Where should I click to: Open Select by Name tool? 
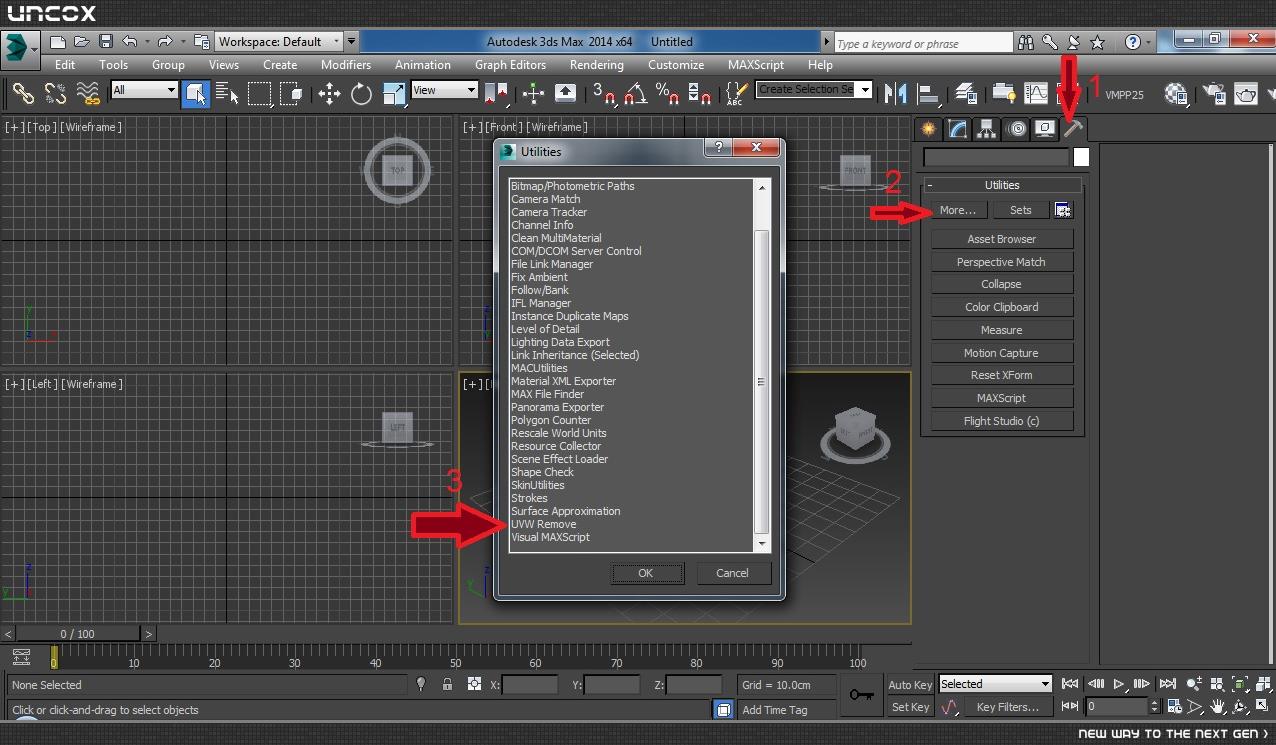(227, 94)
